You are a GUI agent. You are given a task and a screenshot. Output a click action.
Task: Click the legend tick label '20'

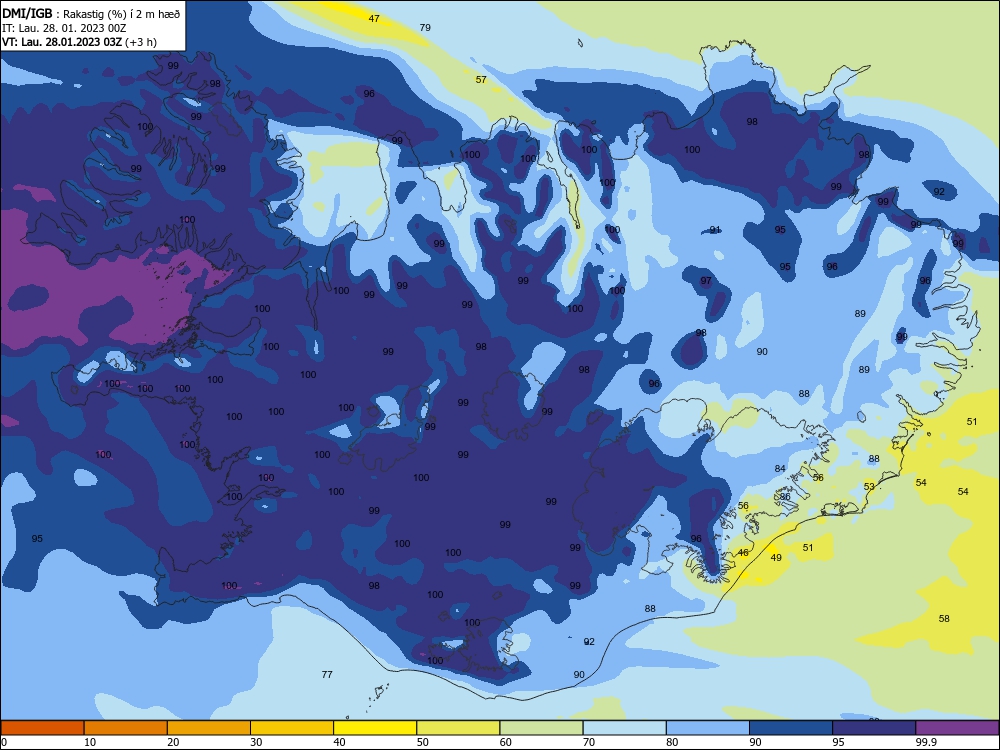tap(173, 742)
